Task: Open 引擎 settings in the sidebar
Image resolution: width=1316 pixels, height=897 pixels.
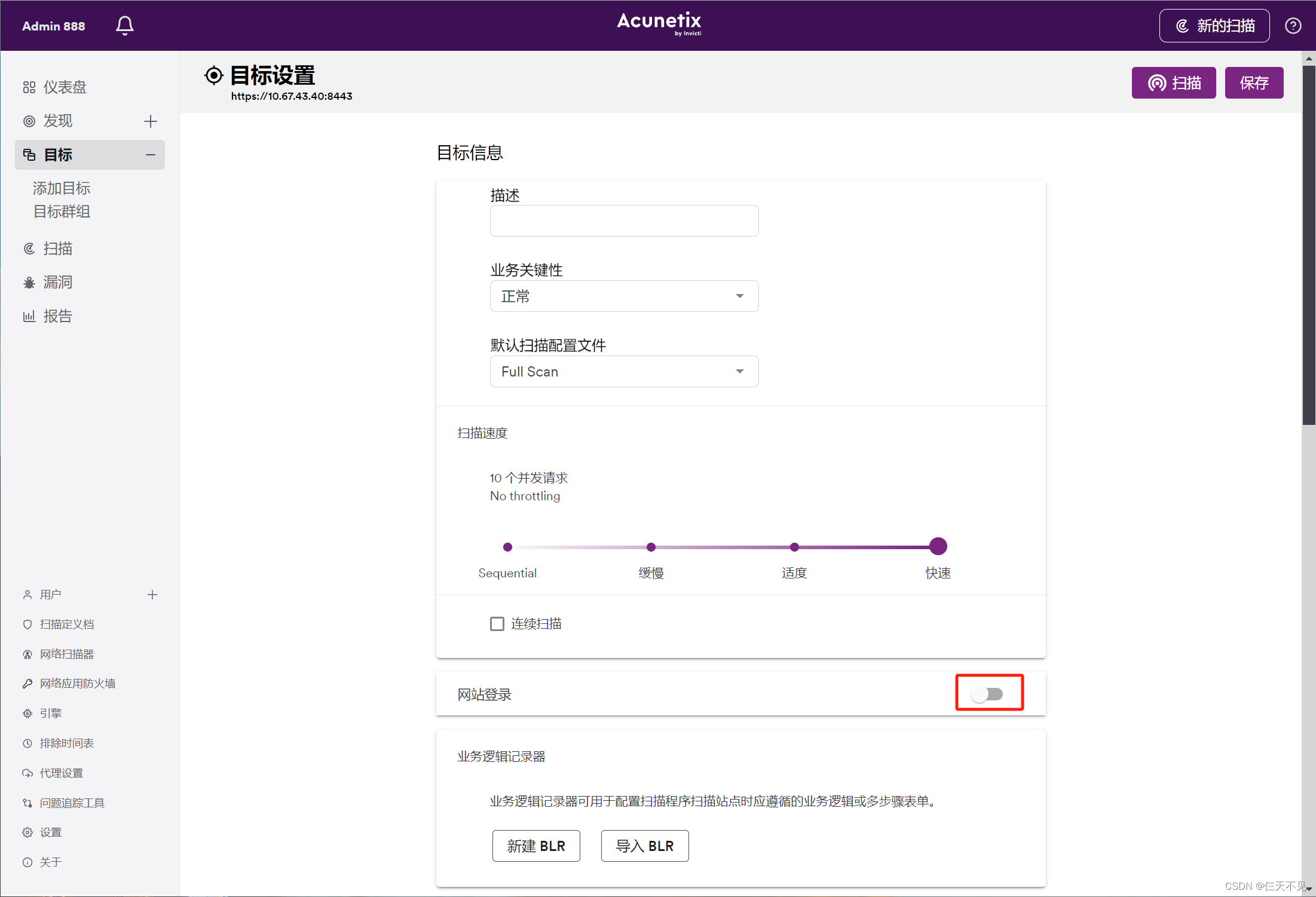Action: pyautogui.click(x=51, y=712)
